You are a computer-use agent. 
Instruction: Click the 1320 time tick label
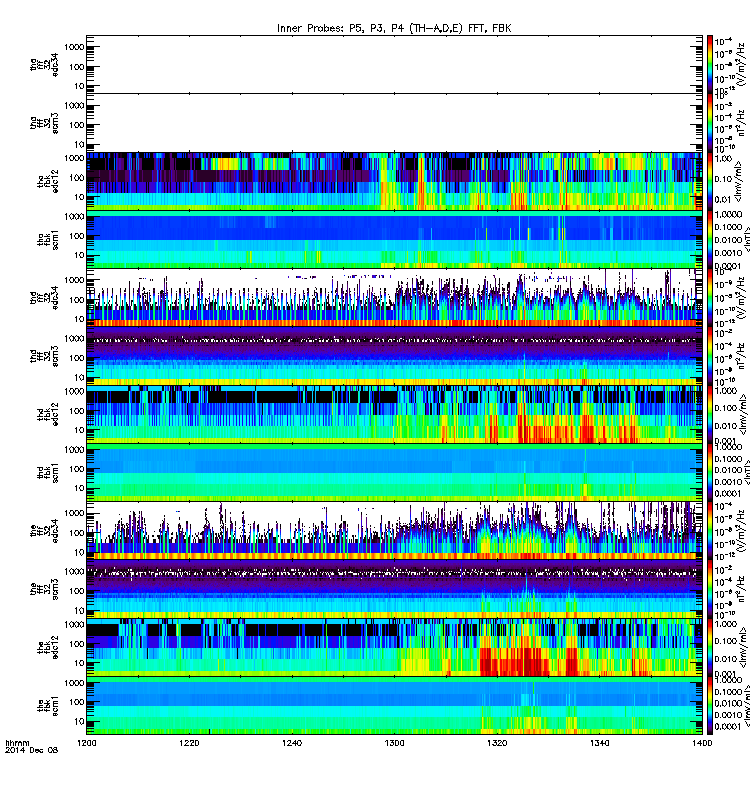(x=497, y=743)
